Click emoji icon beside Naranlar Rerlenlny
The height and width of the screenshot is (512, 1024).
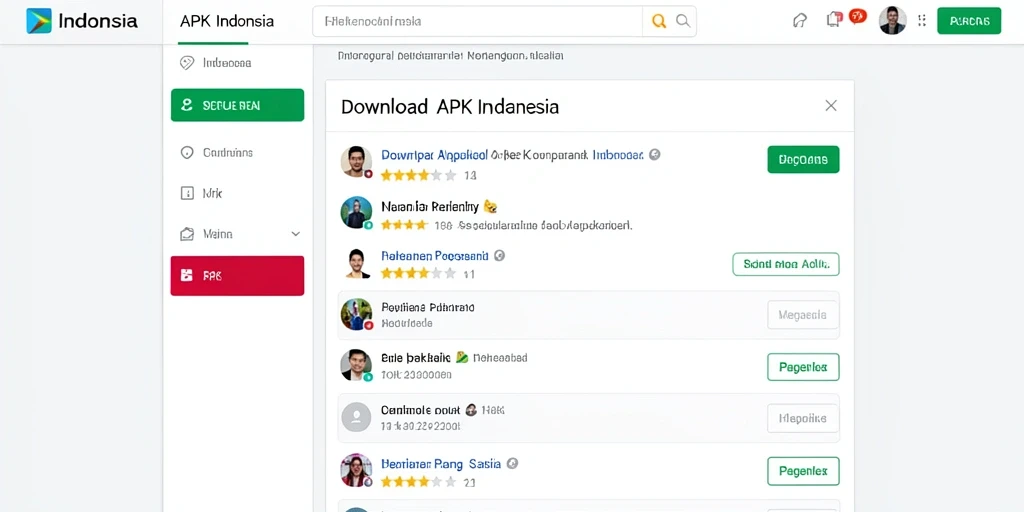pyautogui.click(x=490, y=207)
